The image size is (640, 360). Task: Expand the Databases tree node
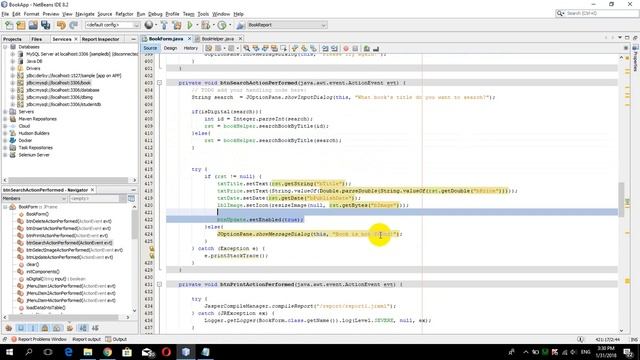(x=5, y=47)
